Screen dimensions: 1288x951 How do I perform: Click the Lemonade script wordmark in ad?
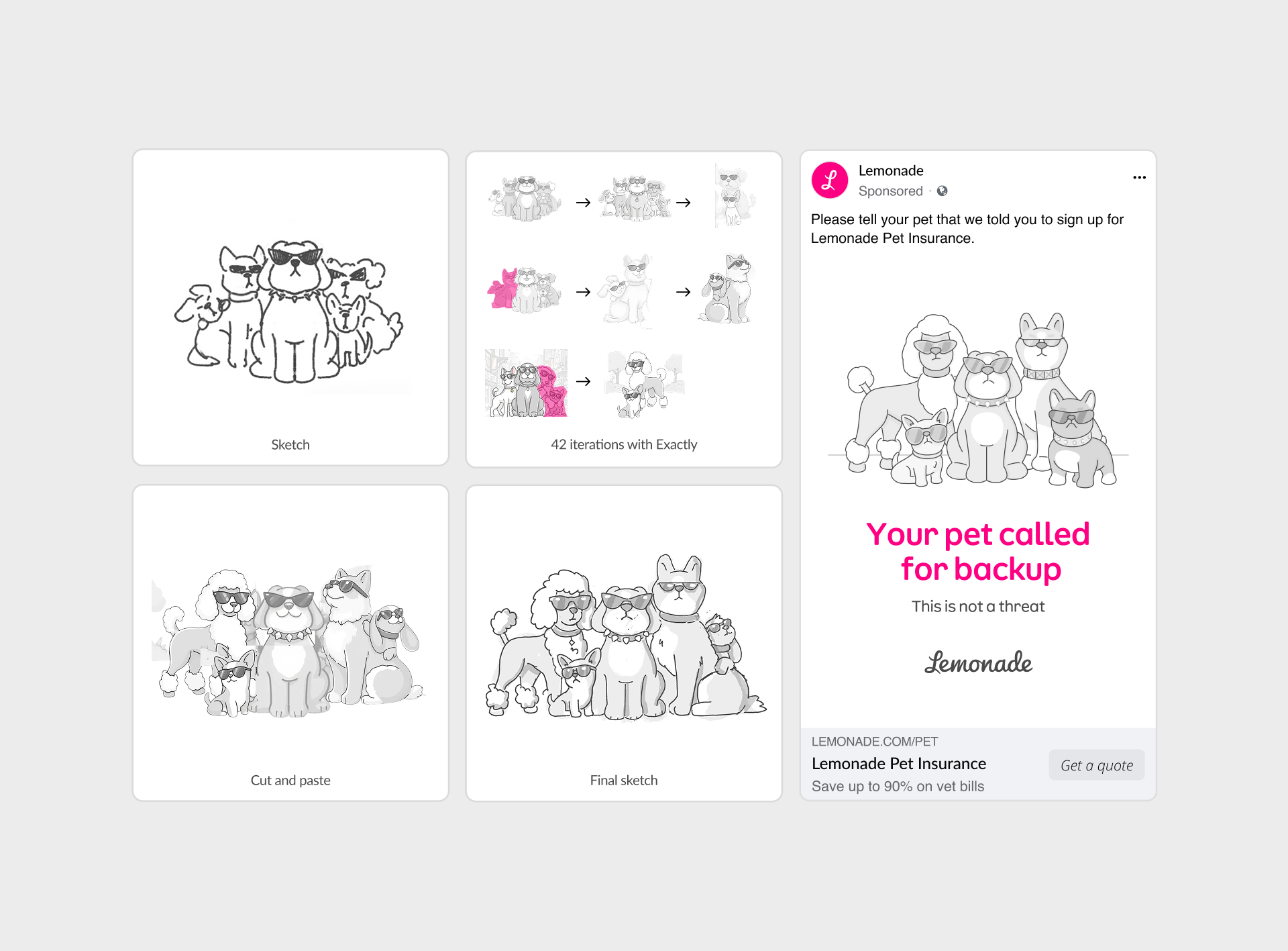tap(978, 662)
